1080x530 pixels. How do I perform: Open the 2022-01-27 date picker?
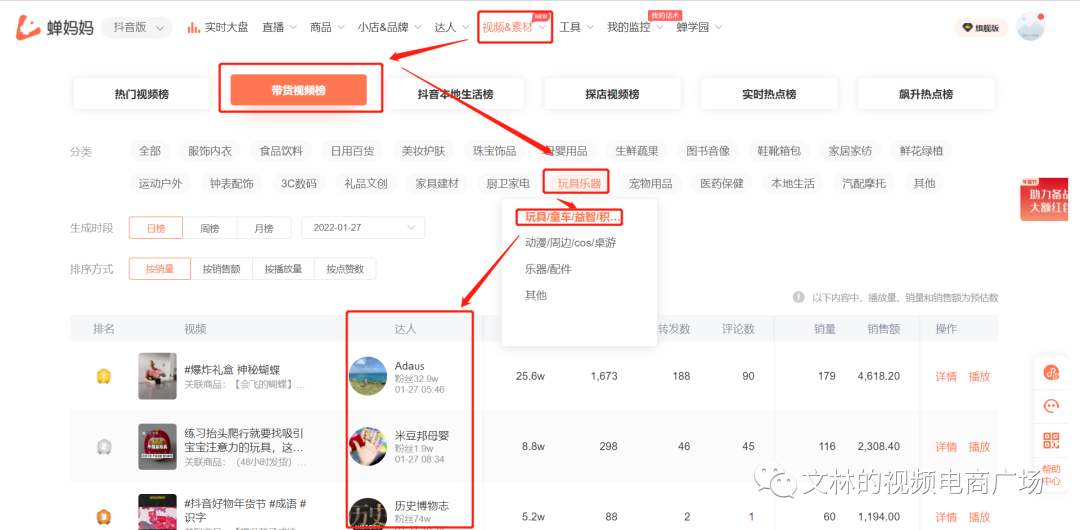363,228
